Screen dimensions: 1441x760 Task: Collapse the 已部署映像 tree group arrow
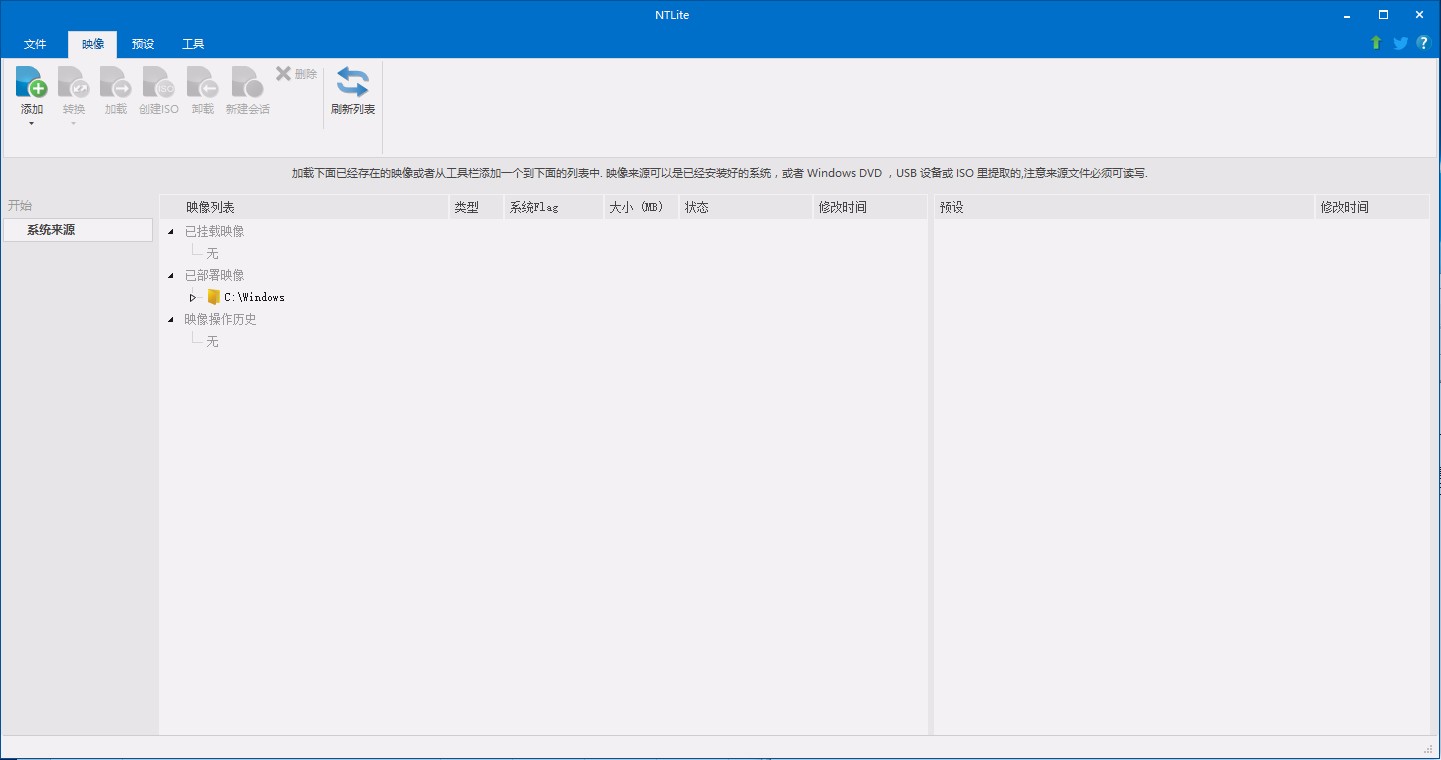(171, 275)
